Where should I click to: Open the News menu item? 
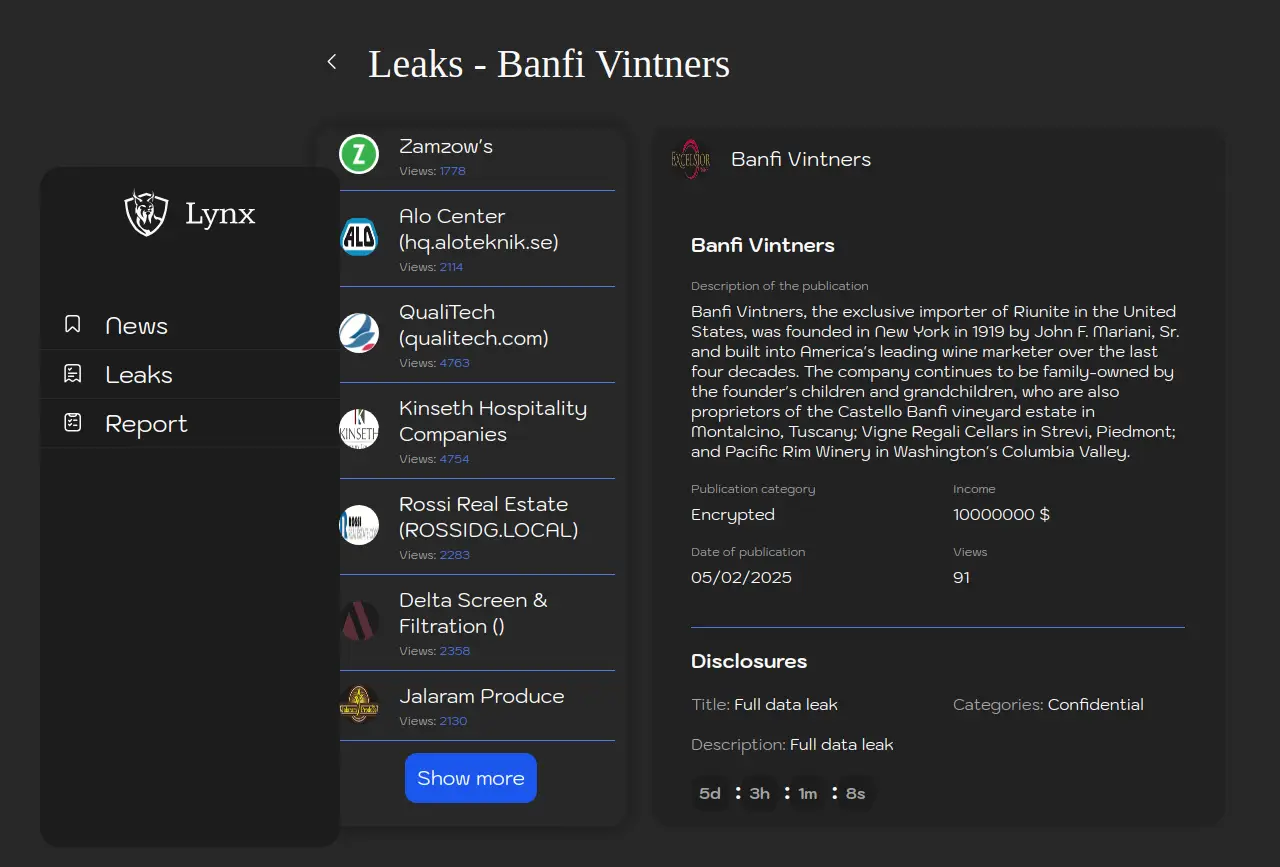click(x=137, y=326)
